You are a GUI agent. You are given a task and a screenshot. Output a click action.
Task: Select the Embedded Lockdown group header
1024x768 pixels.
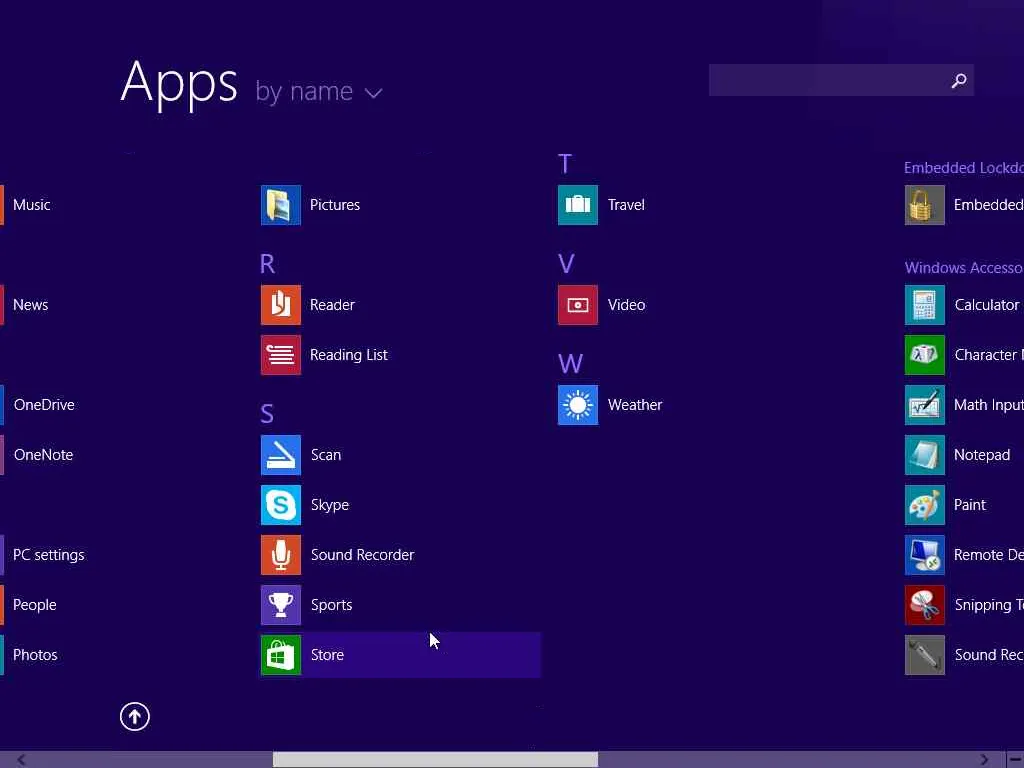[x=964, y=168]
